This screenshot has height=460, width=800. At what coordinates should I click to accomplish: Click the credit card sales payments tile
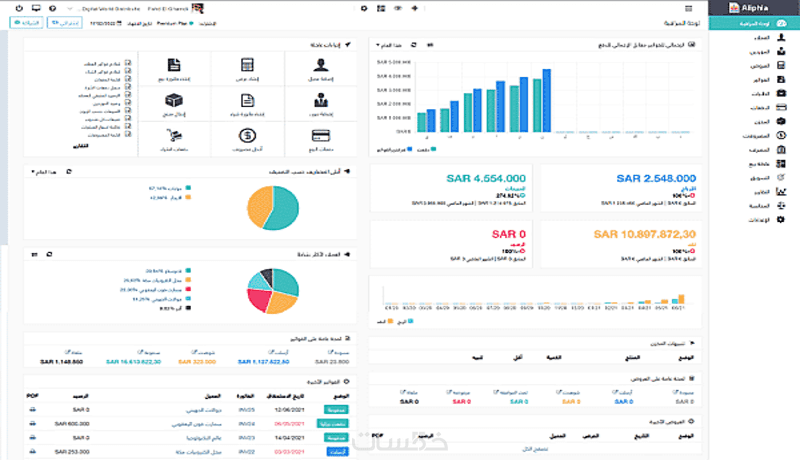[321, 139]
